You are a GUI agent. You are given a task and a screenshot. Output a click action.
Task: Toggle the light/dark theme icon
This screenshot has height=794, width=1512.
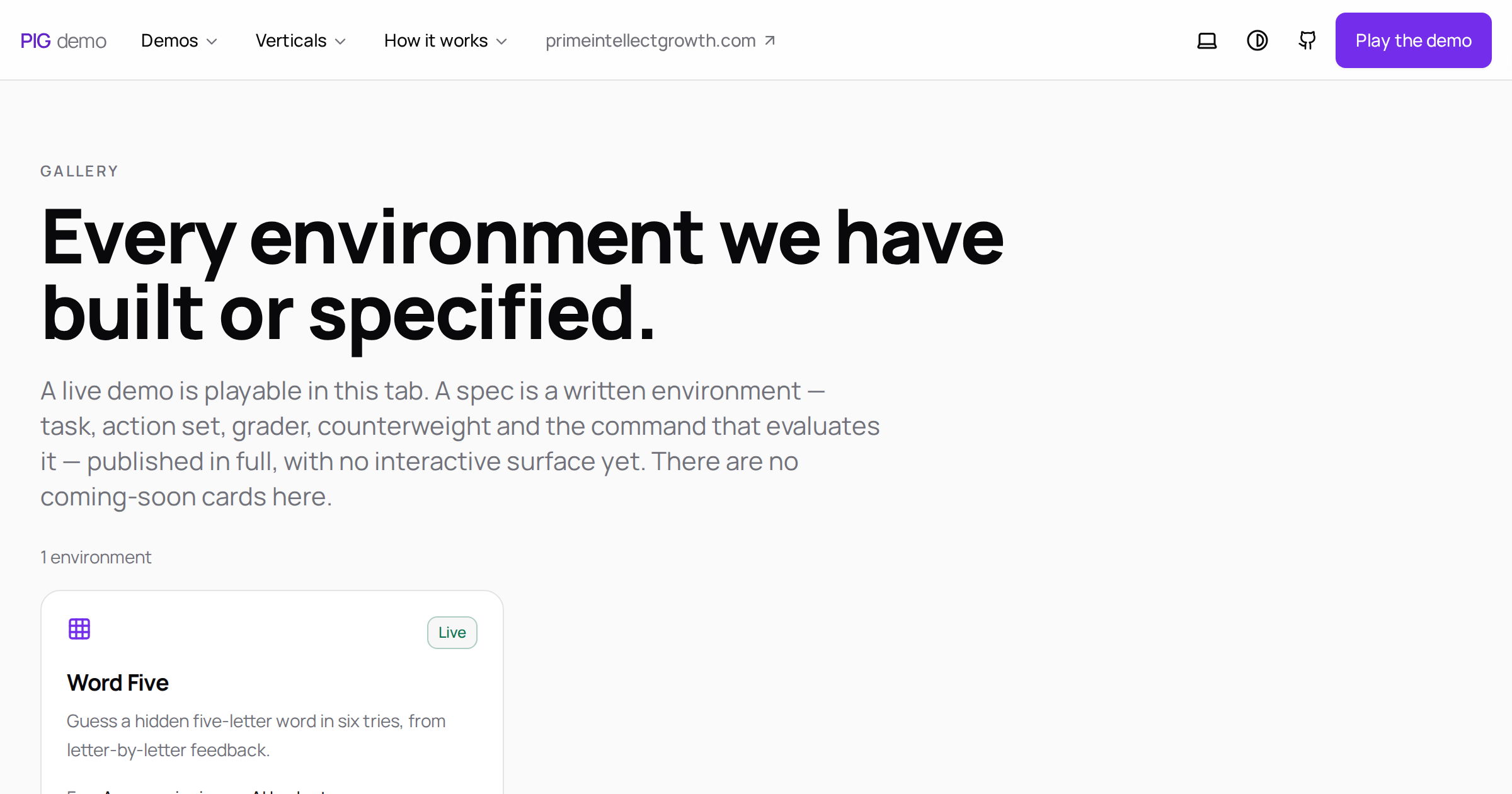coord(1257,40)
